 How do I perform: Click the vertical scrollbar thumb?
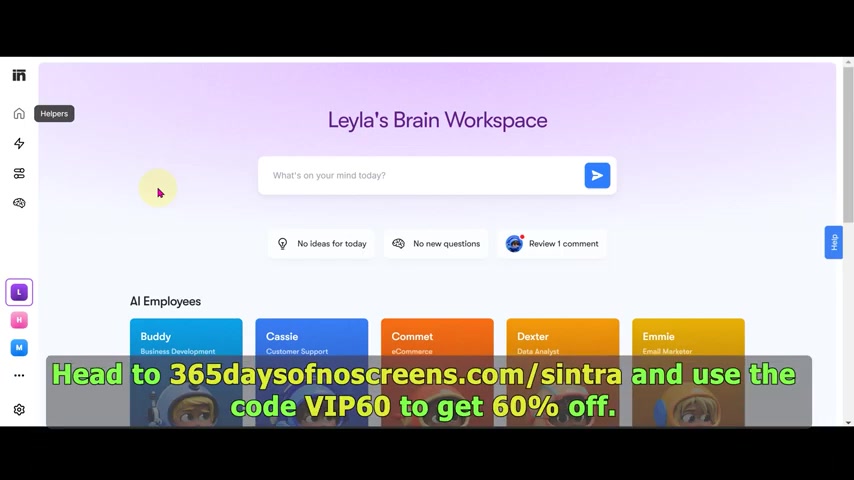pyautogui.click(x=848, y=144)
